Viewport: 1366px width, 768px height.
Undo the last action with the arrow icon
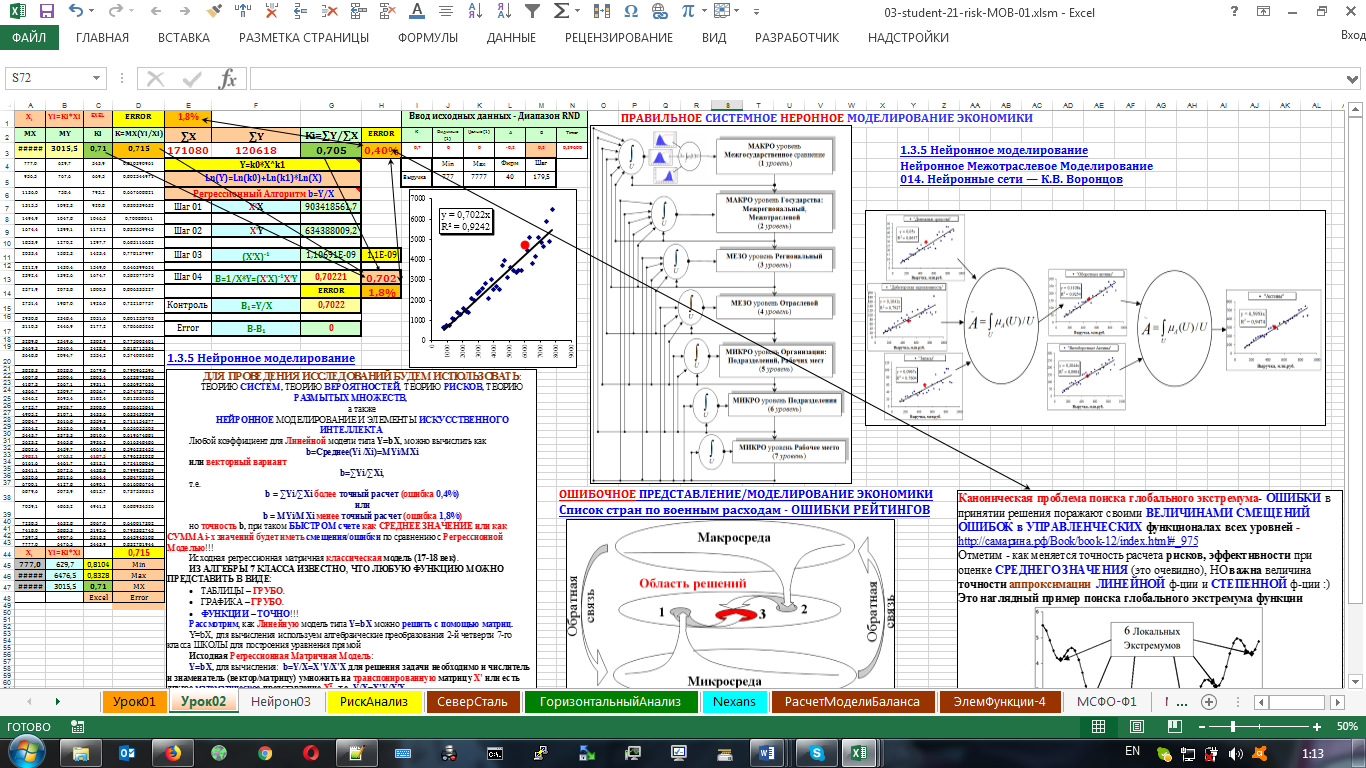pyautogui.click(x=78, y=13)
